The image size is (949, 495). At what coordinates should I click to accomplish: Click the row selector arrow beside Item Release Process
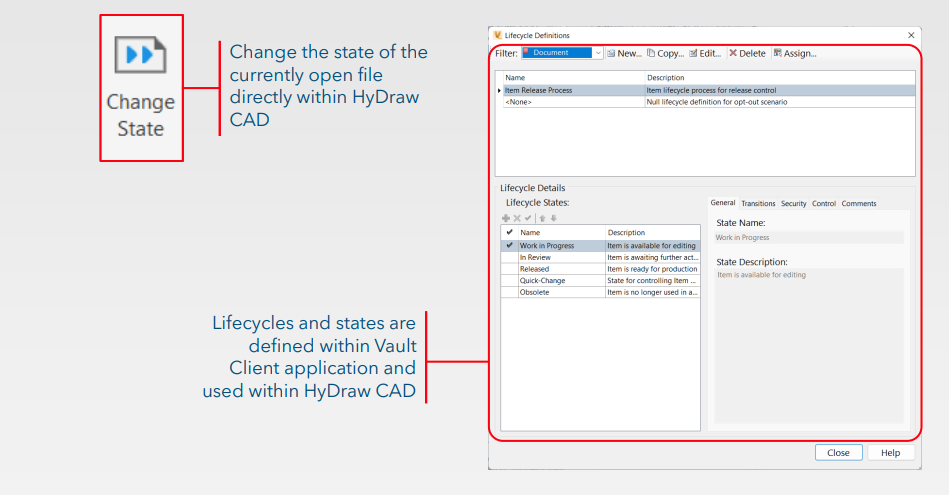[499, 90]
